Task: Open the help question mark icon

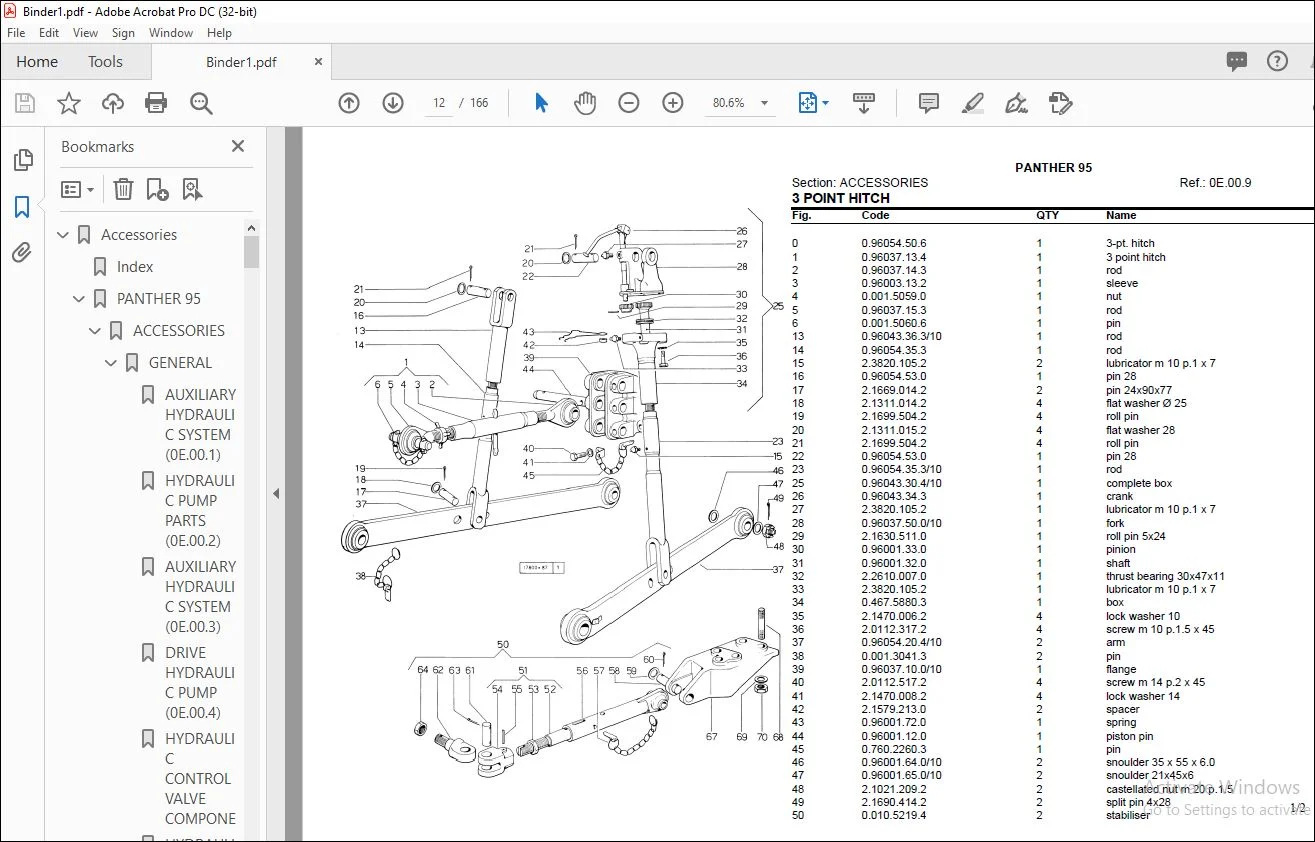Action: (1277, 62)
